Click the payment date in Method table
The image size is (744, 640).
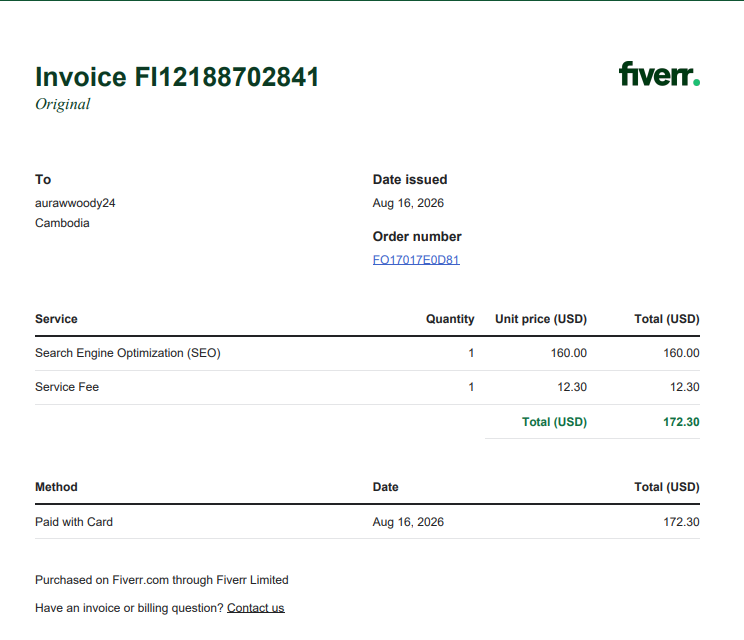click(408, 522)
